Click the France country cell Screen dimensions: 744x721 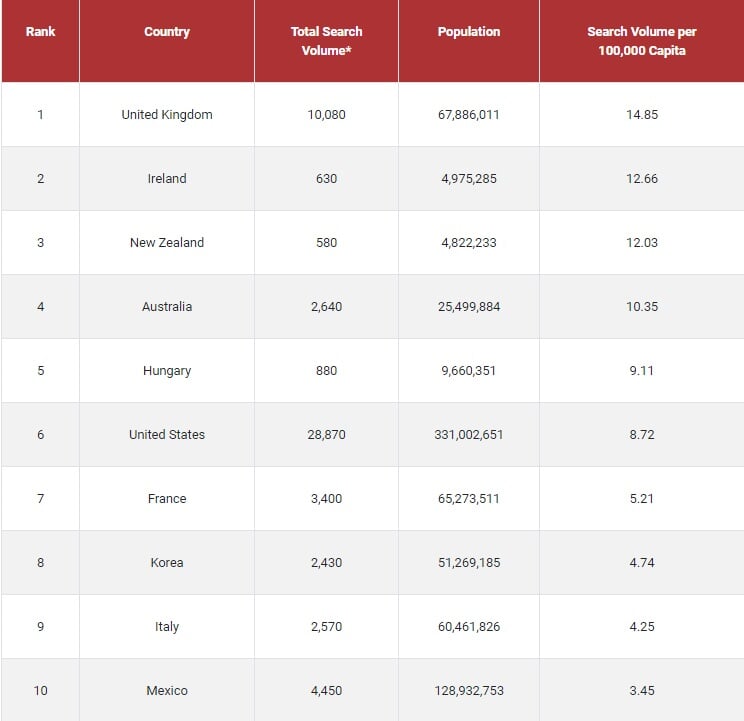tap(167, 499)
